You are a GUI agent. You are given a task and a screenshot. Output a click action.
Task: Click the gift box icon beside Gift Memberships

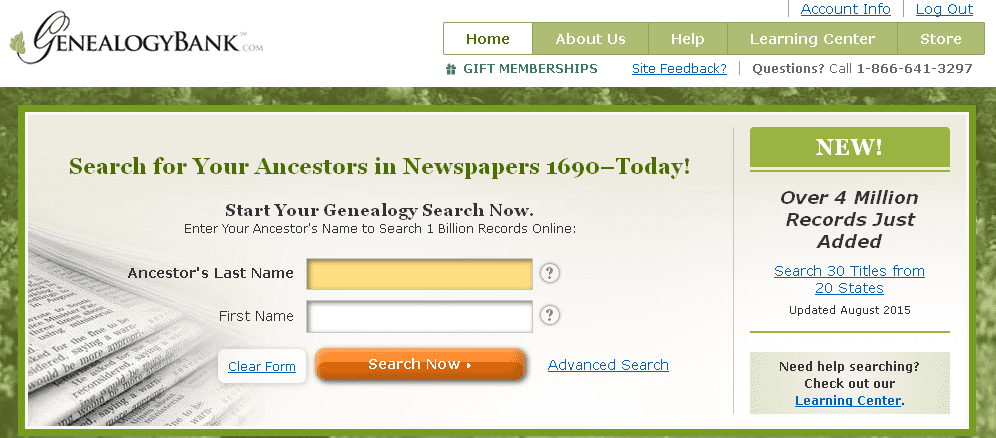(451, 69)
